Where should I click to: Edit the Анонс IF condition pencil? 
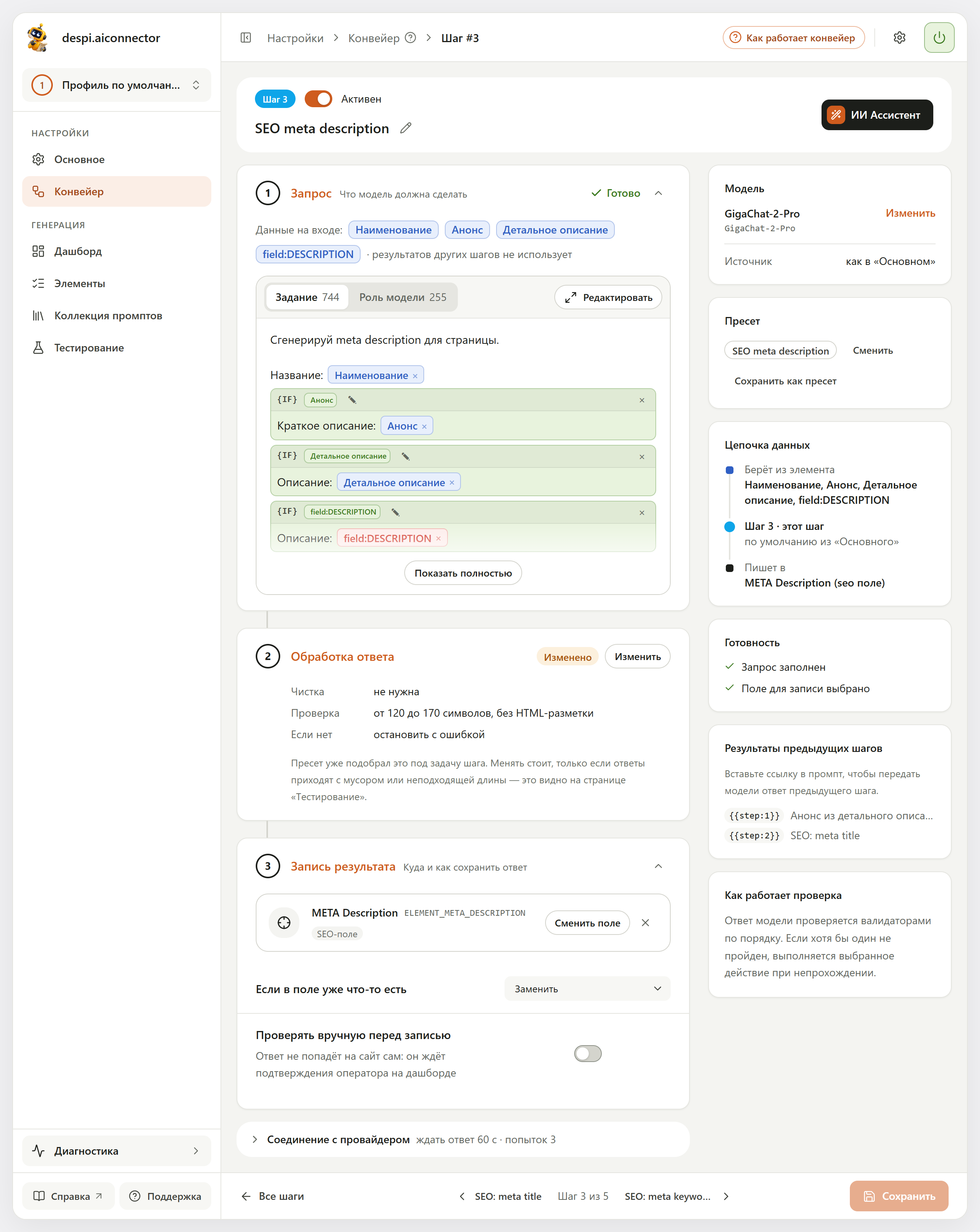click(353, 400)
